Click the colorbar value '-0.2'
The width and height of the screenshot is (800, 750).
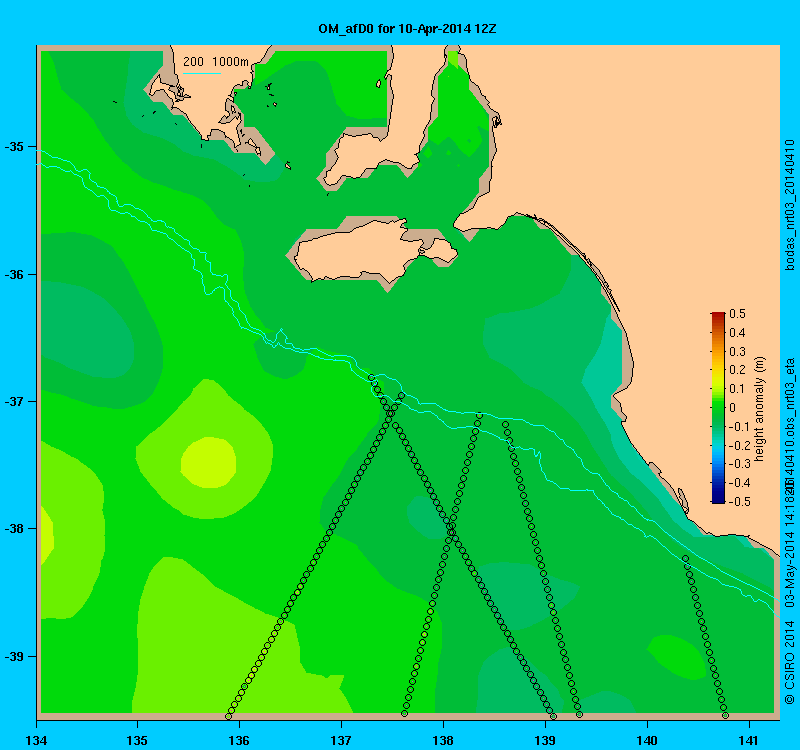tap(738, 445)
